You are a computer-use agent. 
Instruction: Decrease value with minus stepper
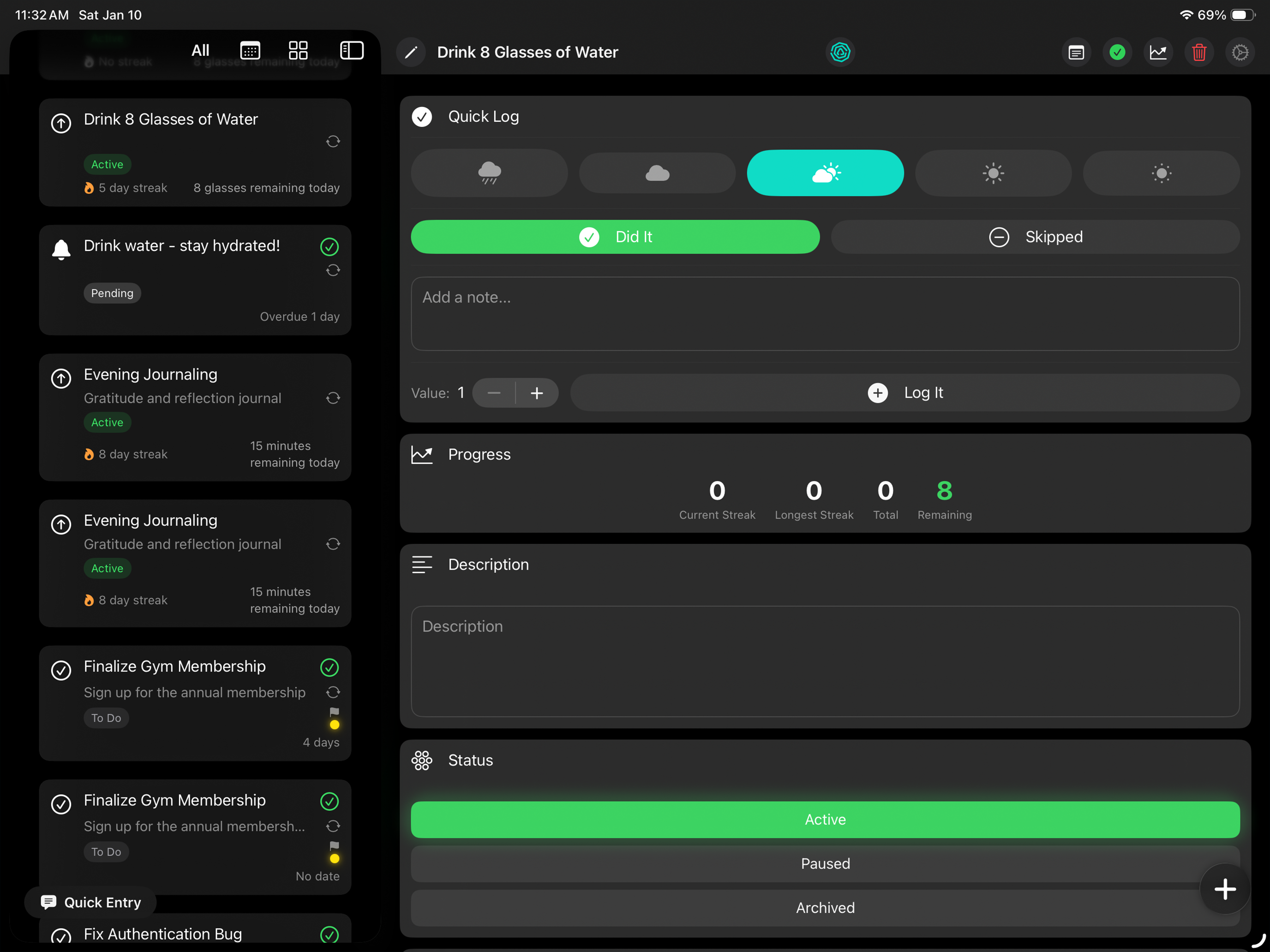point(494,393)
